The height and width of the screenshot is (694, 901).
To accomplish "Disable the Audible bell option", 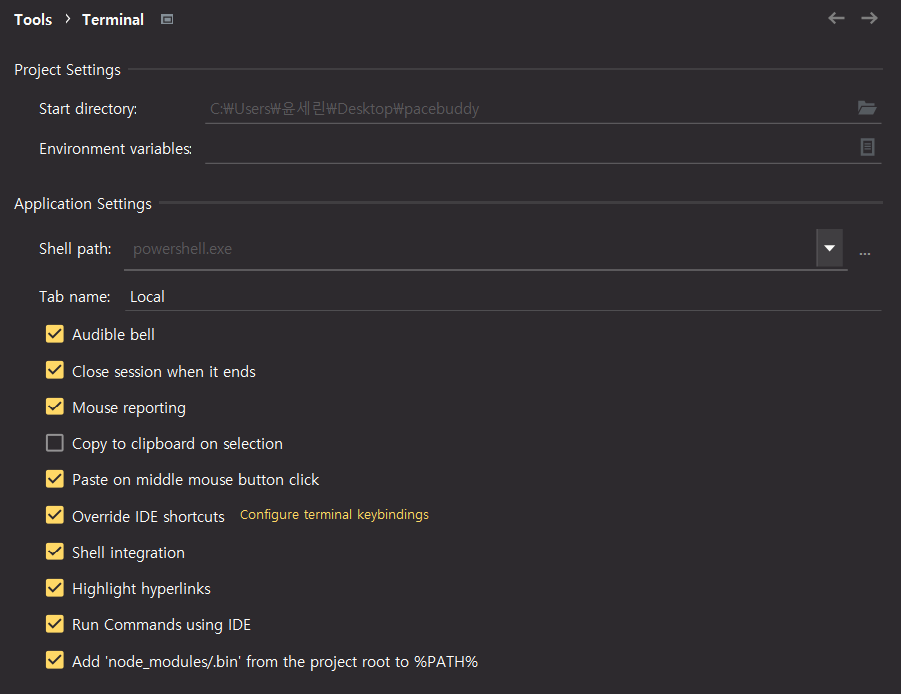I will pos(55,334).
